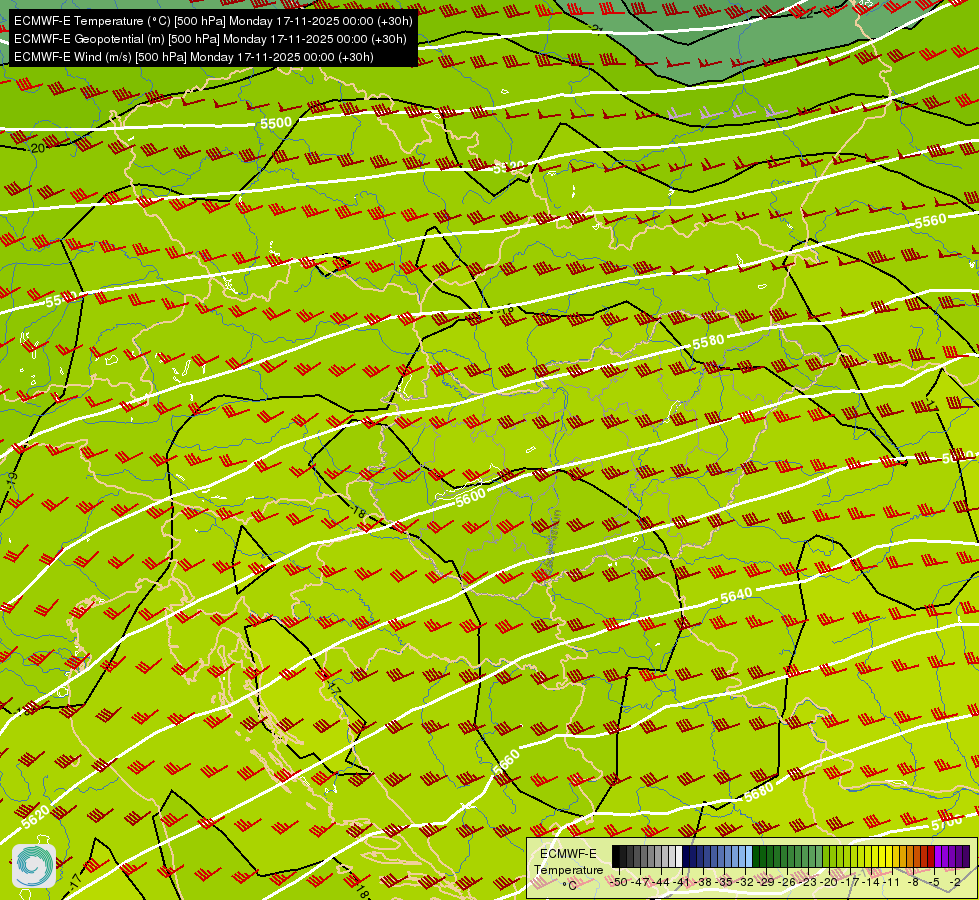Screen dimensions: 979x900
Task: Select the ECMWF-E Temperature 500 hPa title line
Action: (213, 21)
